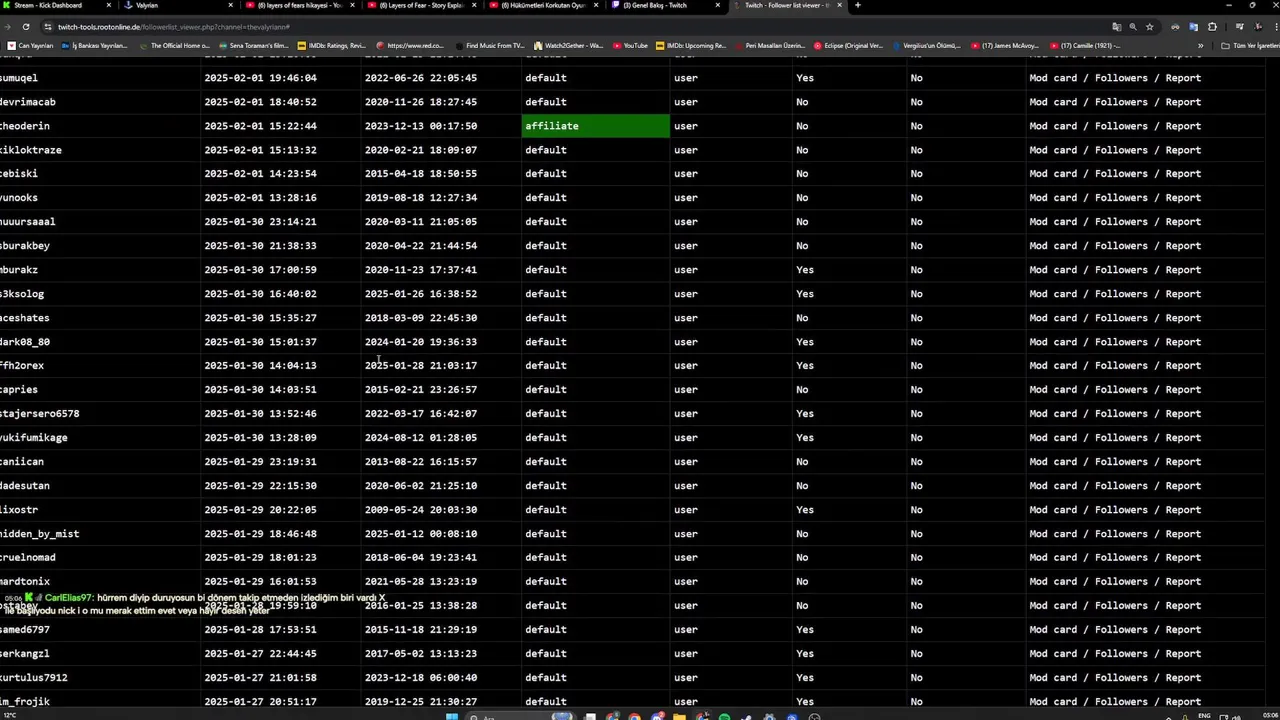
Task: Open Mod card in samed6797 row
Action: (x=1053, y=630)
